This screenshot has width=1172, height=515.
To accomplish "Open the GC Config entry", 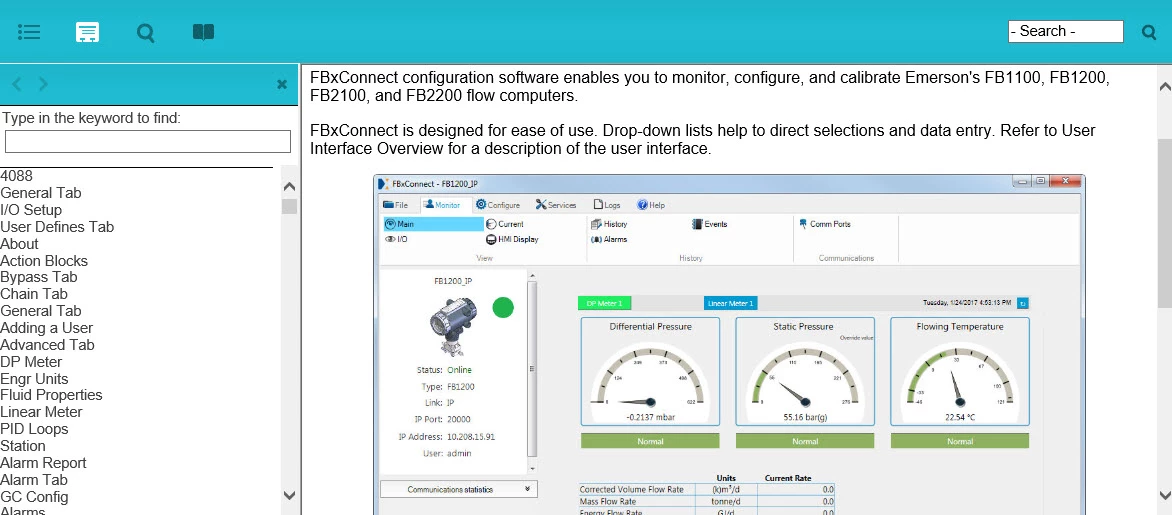I will [34, 496].
